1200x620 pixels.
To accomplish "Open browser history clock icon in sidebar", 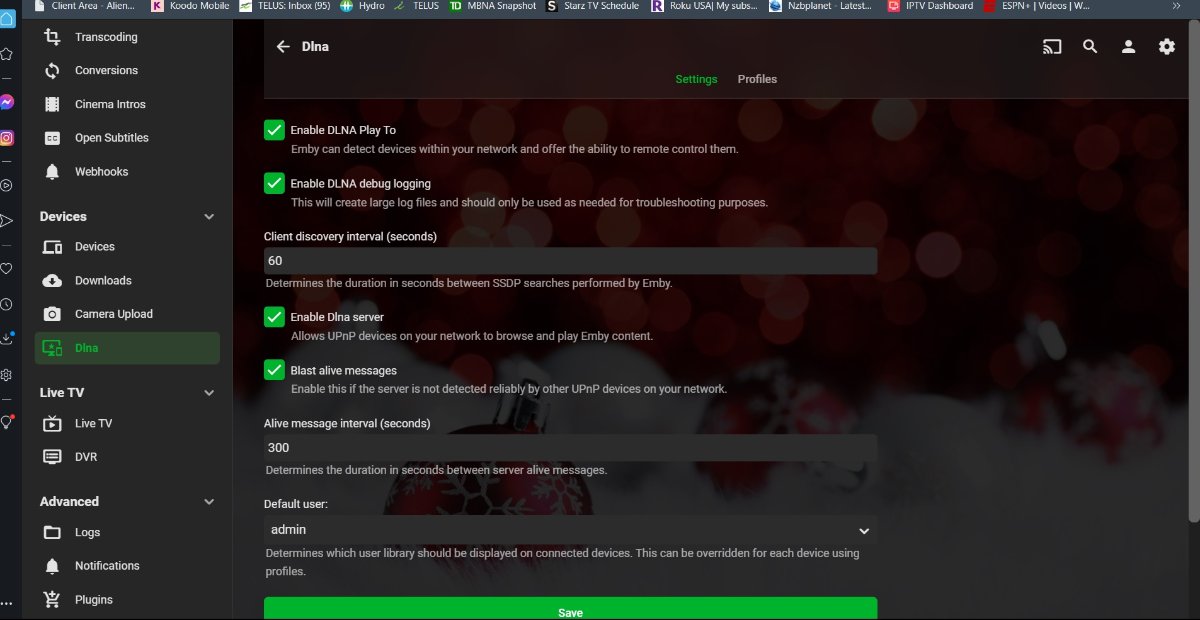I will point(7,304).
